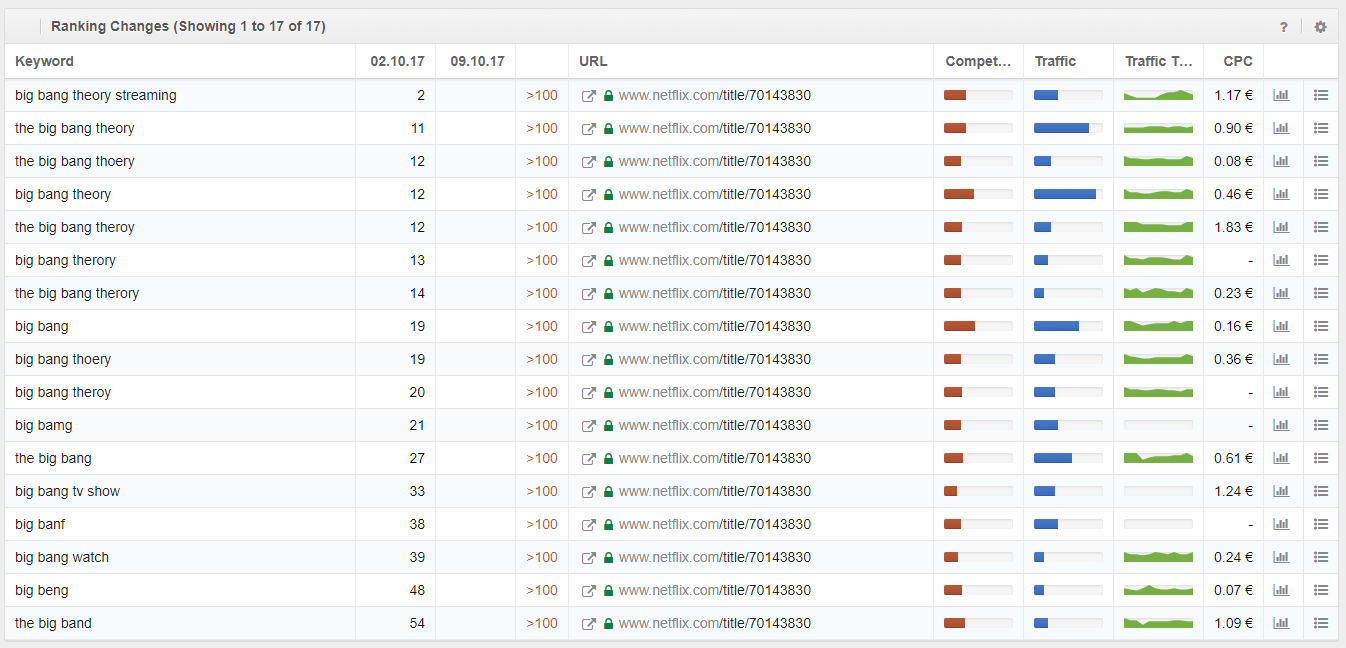Image resolution: width=1346 pixels, height=648 pixels.
Task: Open Netflix URL for big bang theory streaming
Action: pyautogui.click(x=714, y=95)
